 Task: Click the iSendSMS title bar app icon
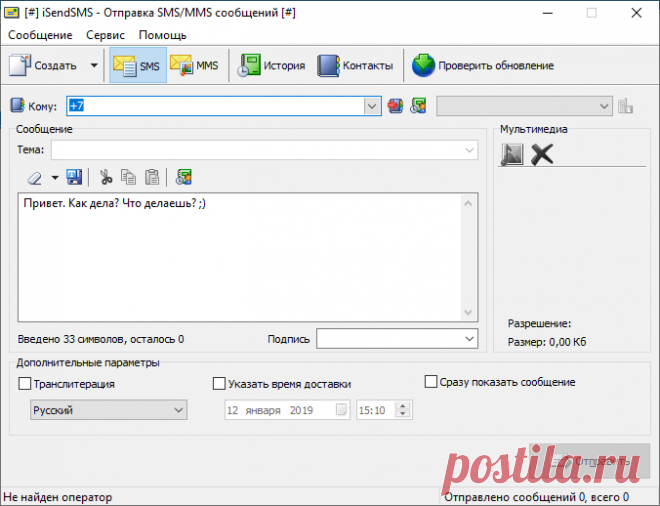[x=11, y=13]
